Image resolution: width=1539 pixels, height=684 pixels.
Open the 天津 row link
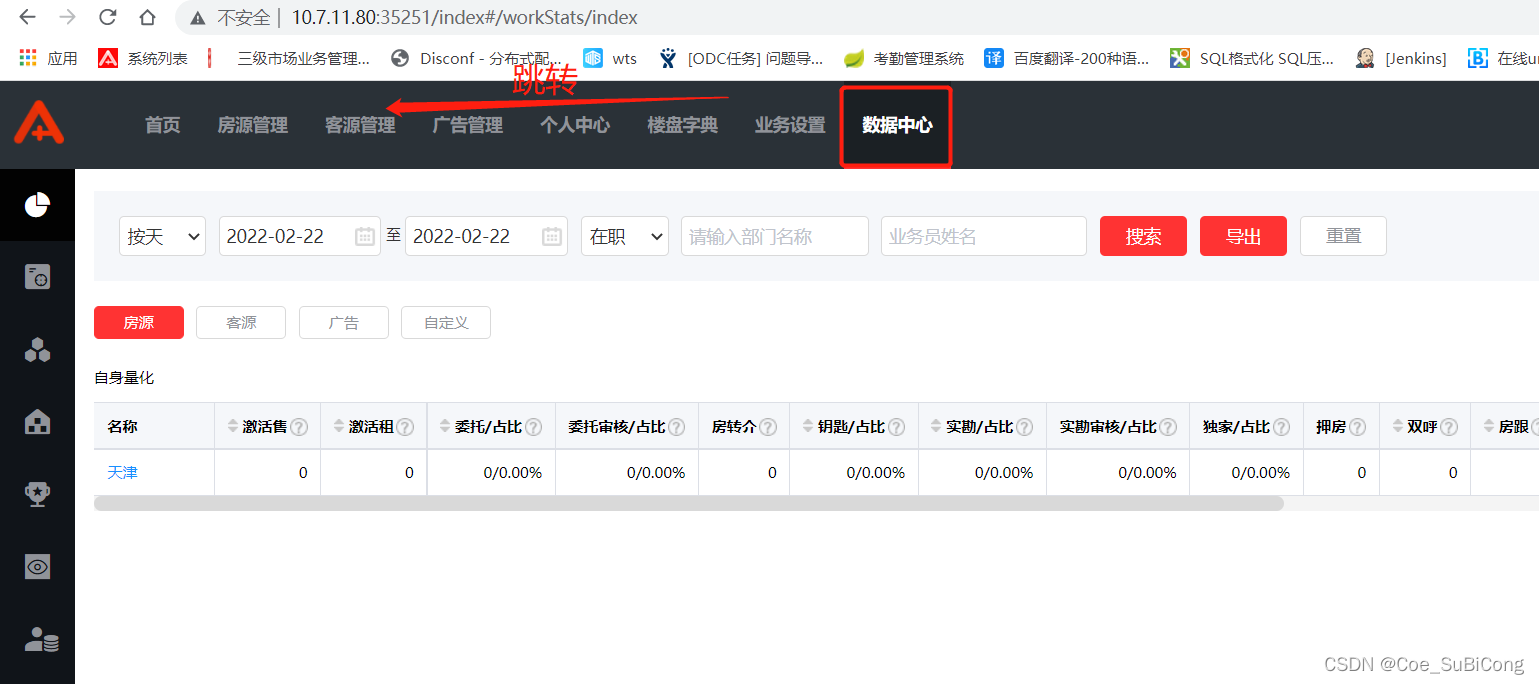tap(123, 472)
